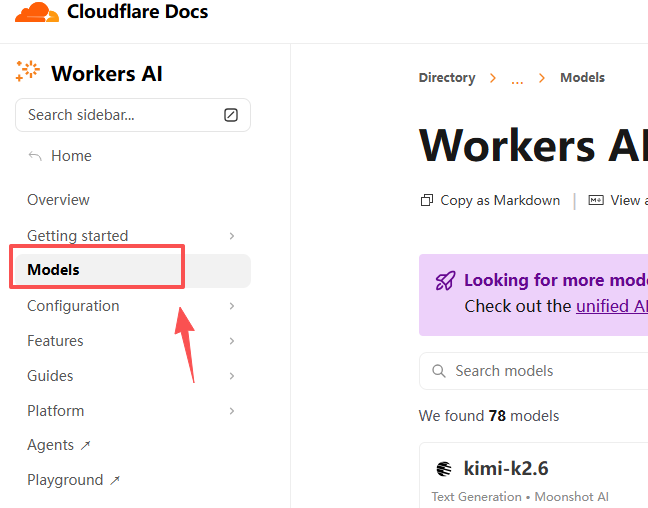This screenshot has width=648, height=508.
Task: Open Getting started in the sidebar
Action: pos(78,236)
